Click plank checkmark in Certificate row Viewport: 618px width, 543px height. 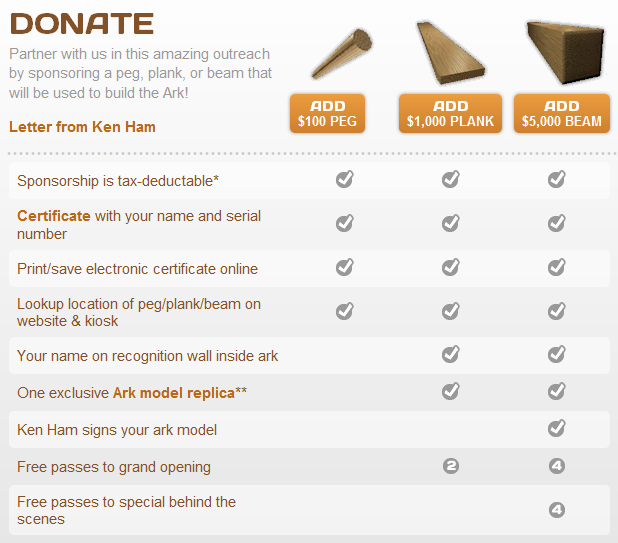pyautogui.click(x=451, y=223)
